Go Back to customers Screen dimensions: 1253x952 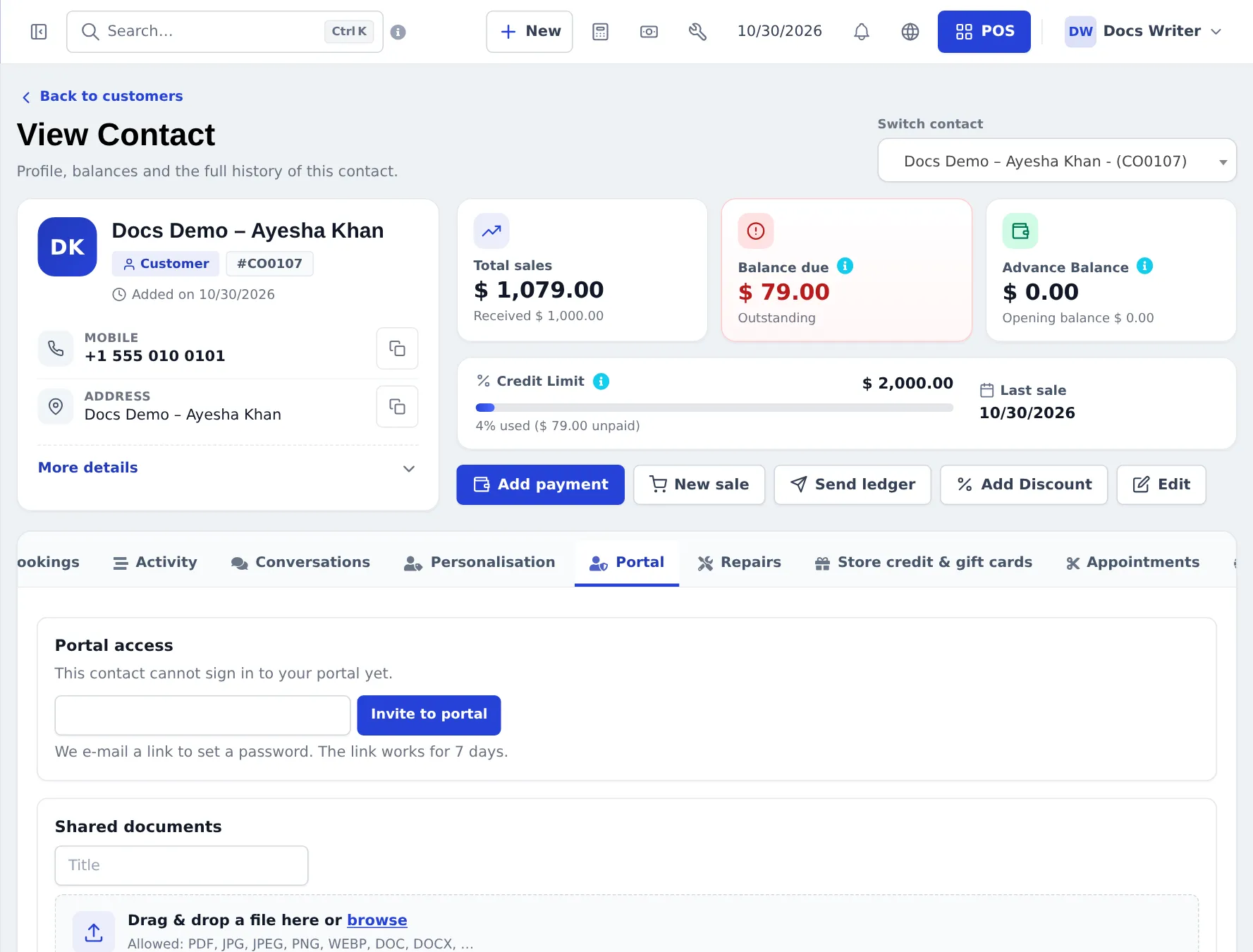coord(102,97)
